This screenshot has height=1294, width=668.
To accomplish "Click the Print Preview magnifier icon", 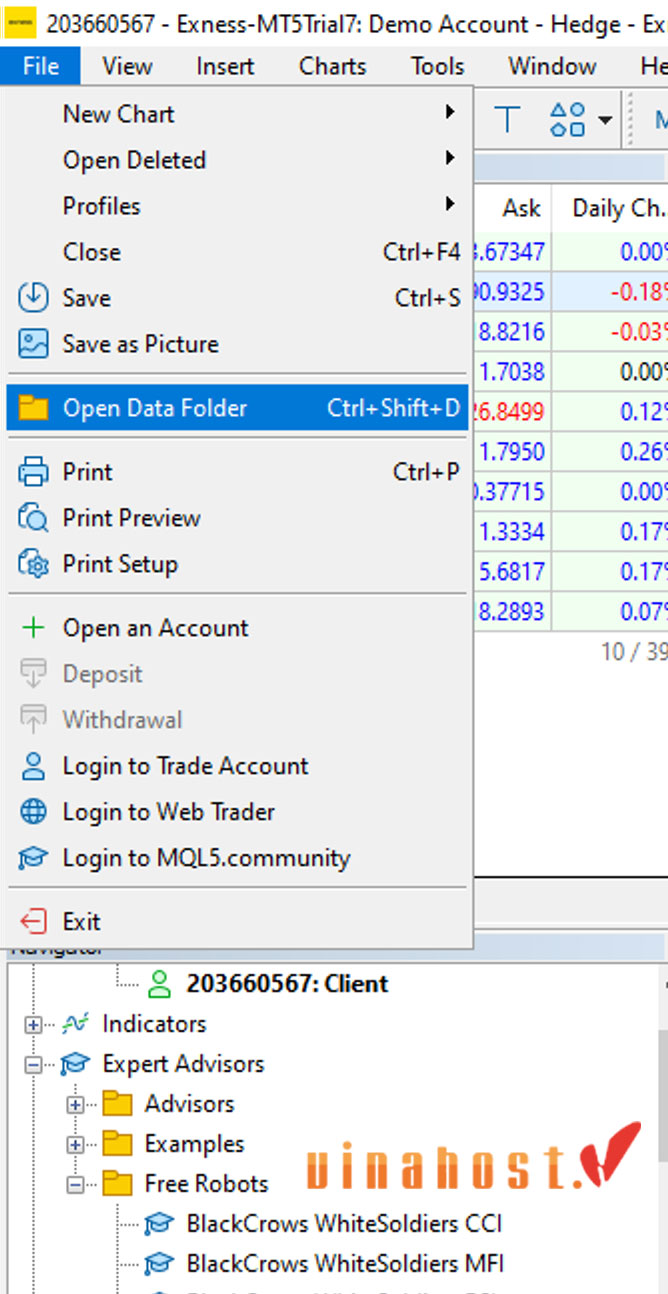I will 33,518.
